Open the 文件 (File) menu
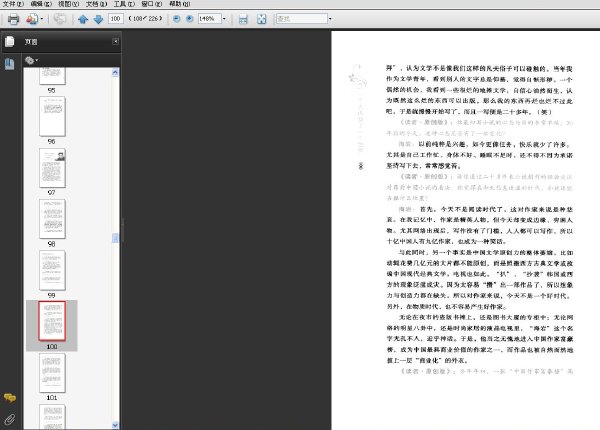This screenshot has width=600, height=430. (x=13, y=4)
